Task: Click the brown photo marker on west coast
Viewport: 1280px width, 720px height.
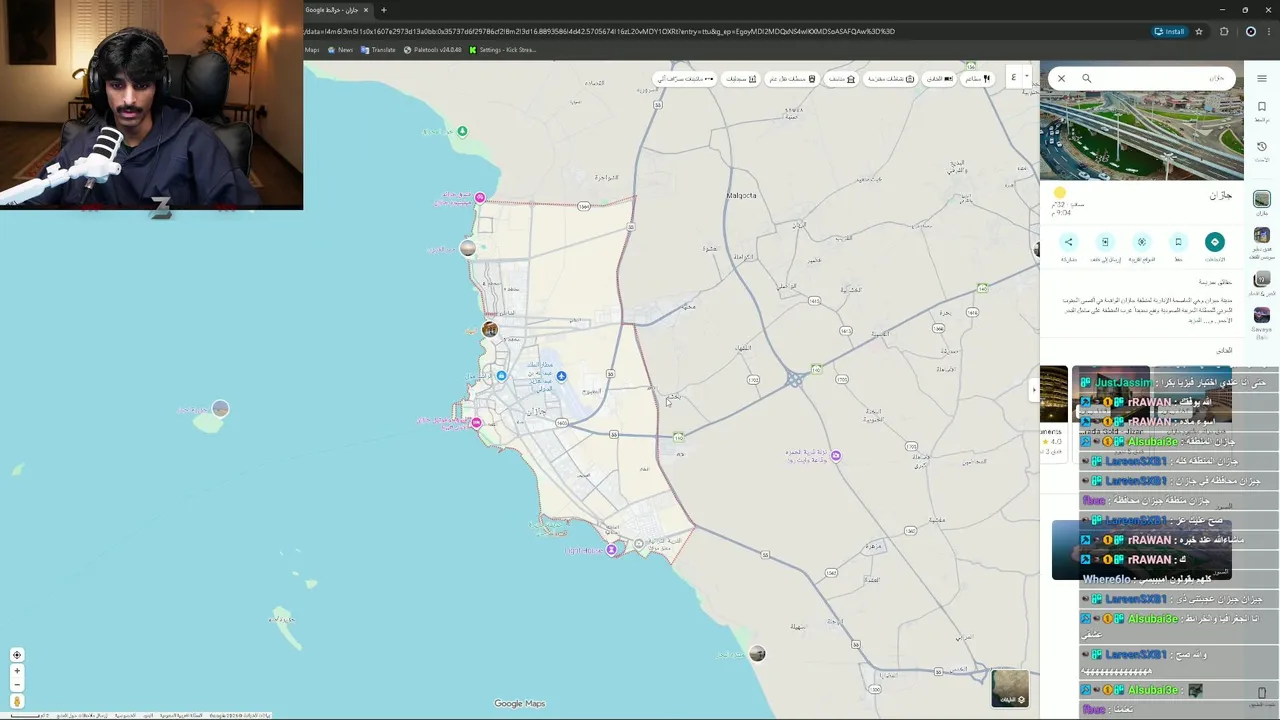Action: pos(490,329)
